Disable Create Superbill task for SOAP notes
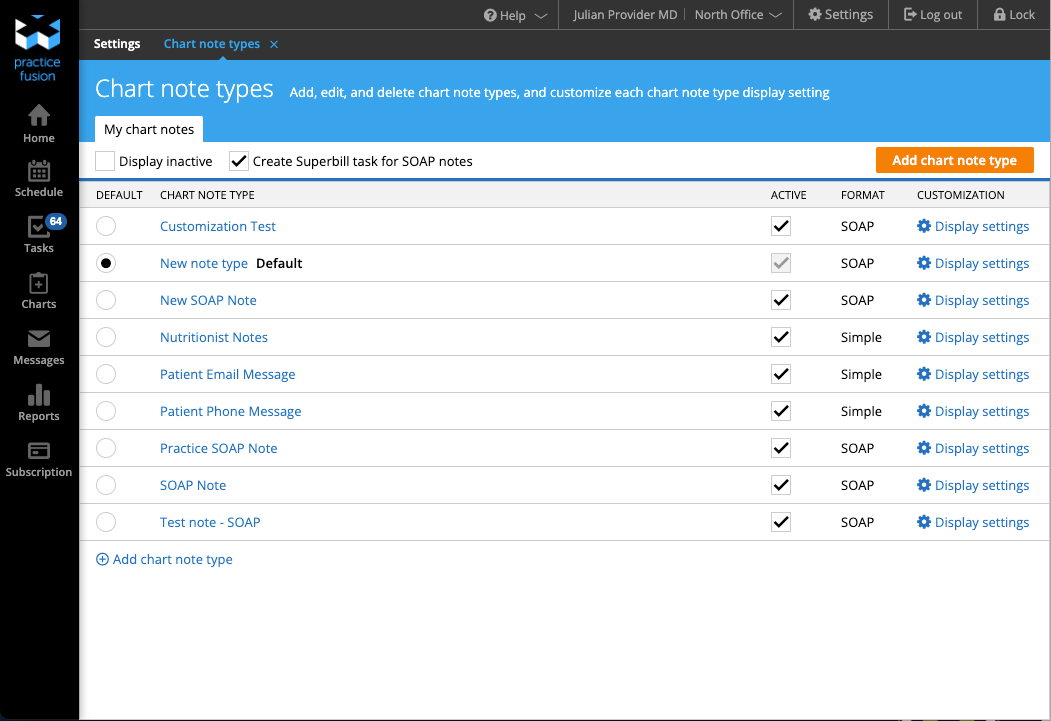Screen dimensions: 1051x721 (x=238, y=160)
